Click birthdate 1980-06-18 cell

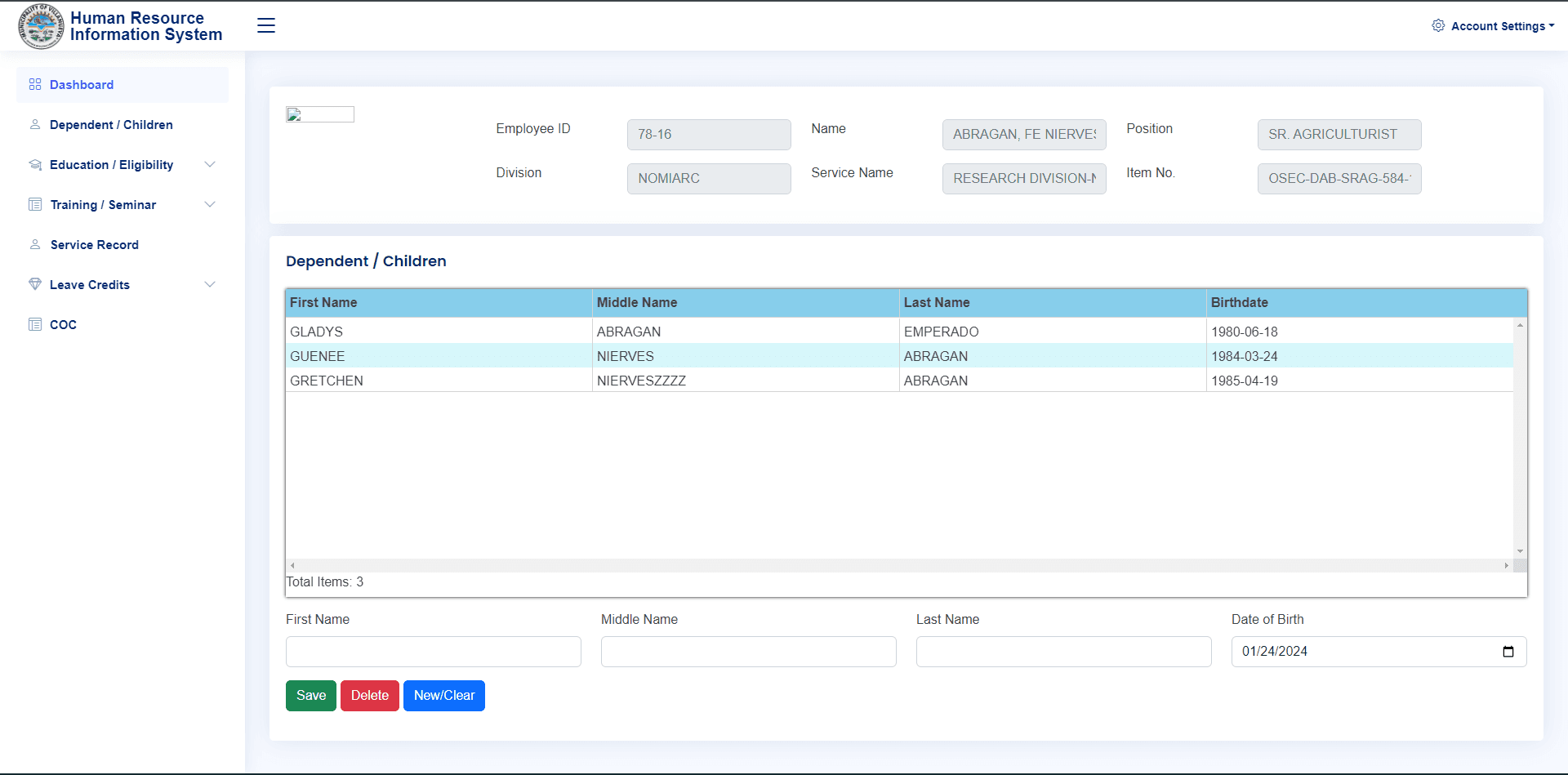[1360, 332]
